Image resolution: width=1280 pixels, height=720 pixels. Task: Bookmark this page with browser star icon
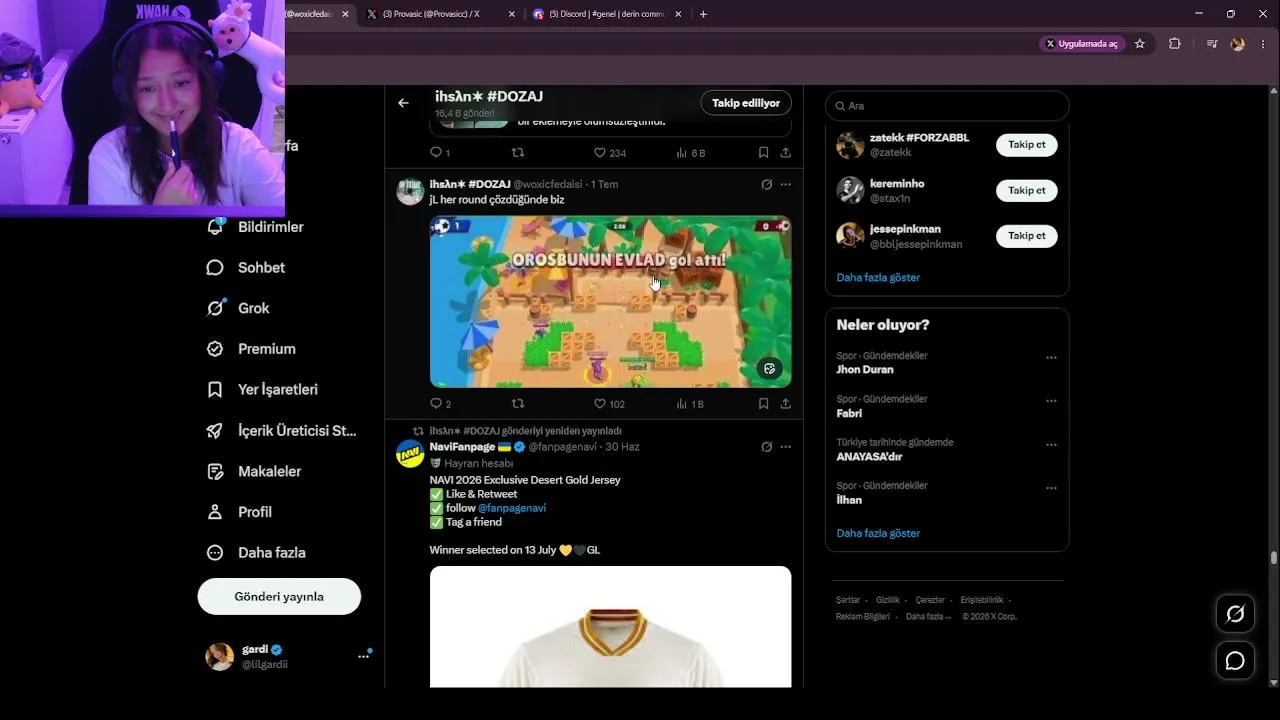pyautogui.click(x=1140, y=44)
